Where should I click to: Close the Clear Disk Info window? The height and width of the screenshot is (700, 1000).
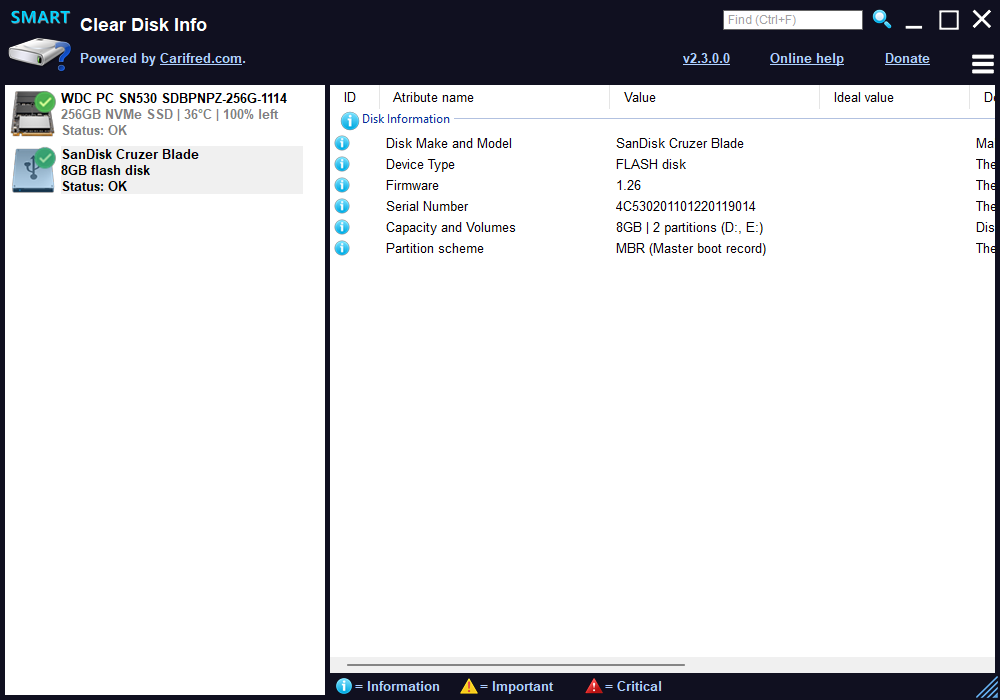(x=982, y=20)
